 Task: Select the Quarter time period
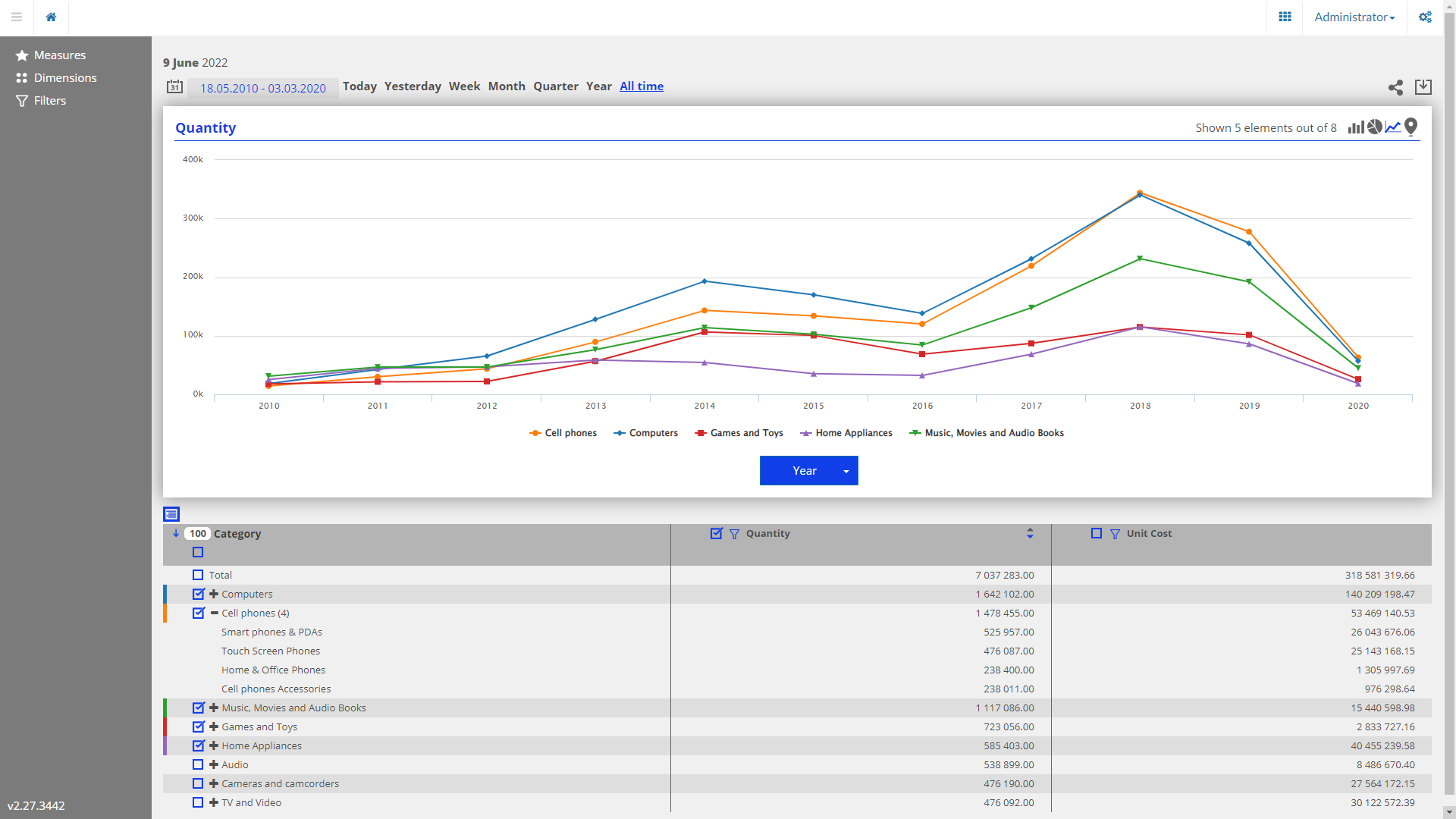(x=555, y=86)
